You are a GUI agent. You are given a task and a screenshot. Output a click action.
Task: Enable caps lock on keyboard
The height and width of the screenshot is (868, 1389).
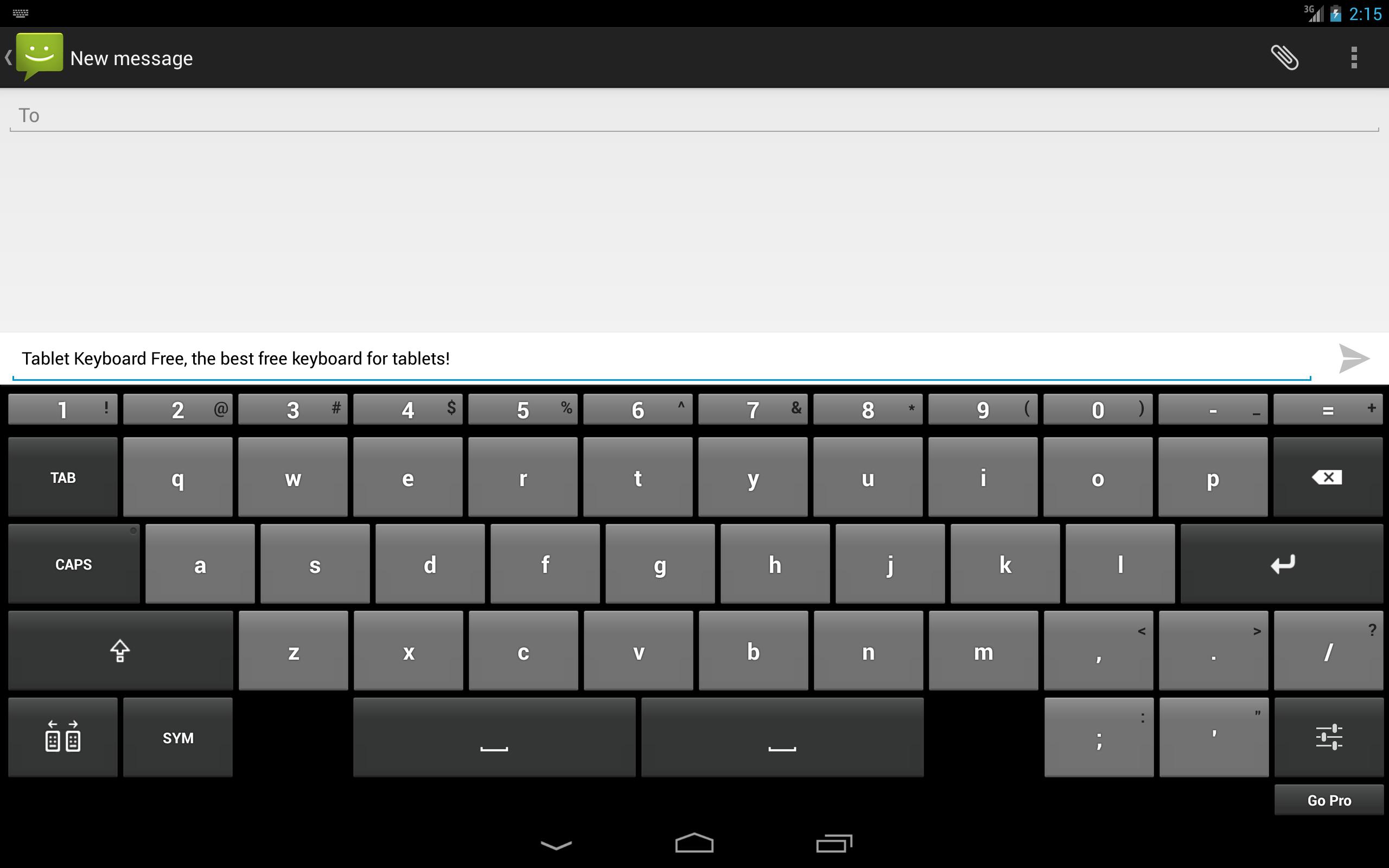coord(73,563)
